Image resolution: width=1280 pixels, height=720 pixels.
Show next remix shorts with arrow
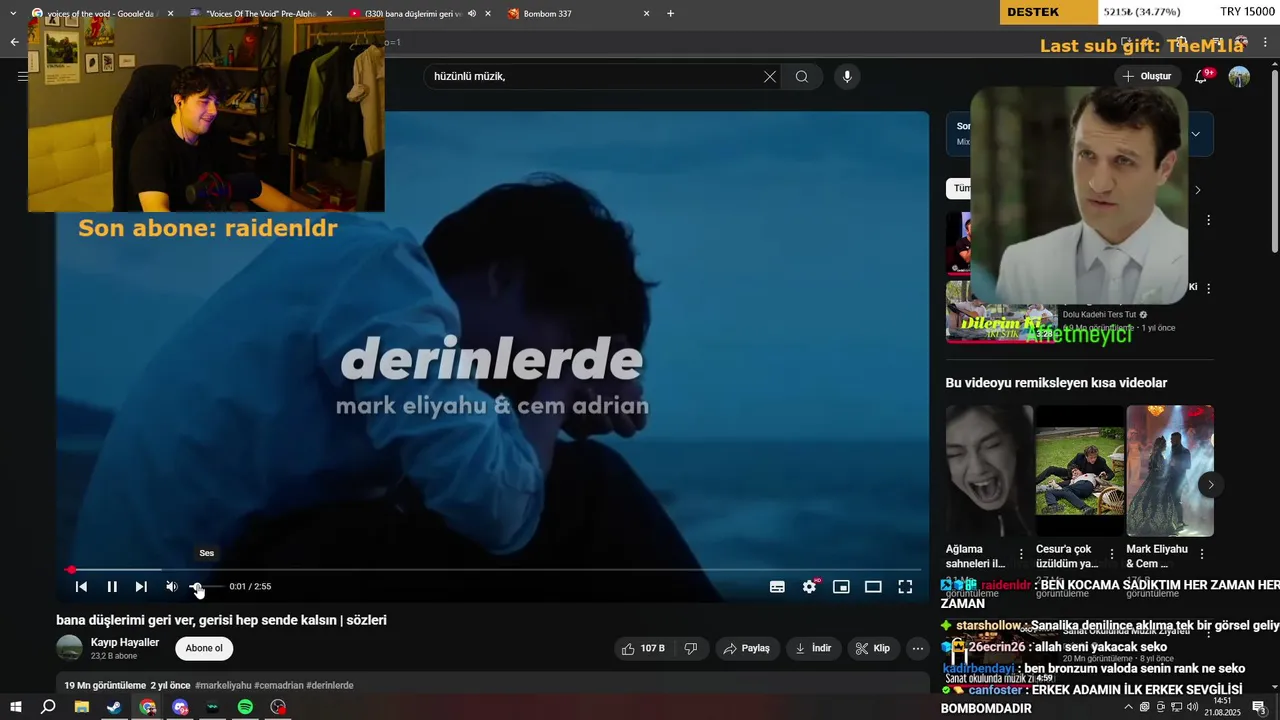[x=1210, y=485]
